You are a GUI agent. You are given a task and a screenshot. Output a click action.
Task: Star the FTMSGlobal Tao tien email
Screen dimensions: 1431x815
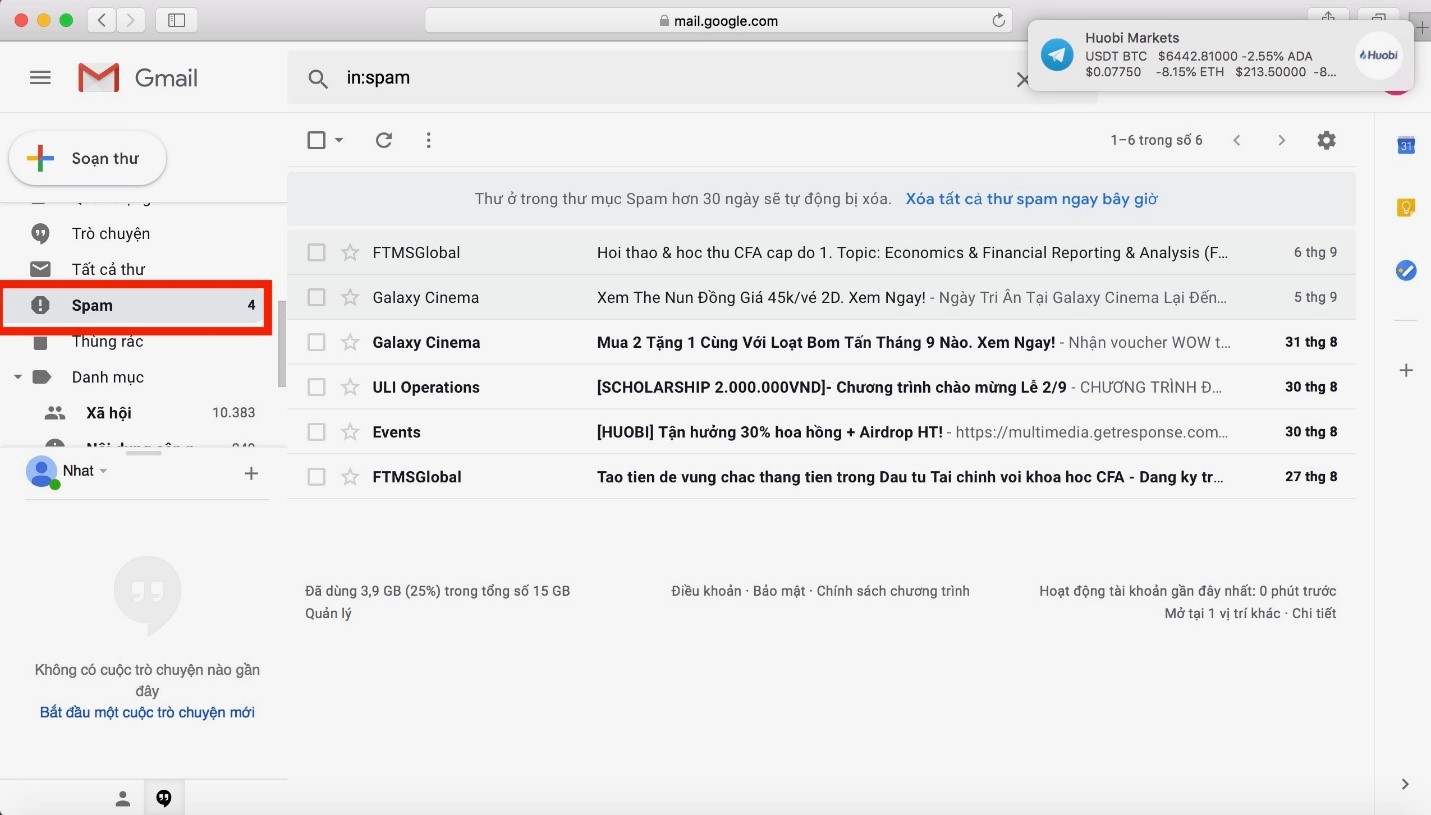tap(350, 477)
